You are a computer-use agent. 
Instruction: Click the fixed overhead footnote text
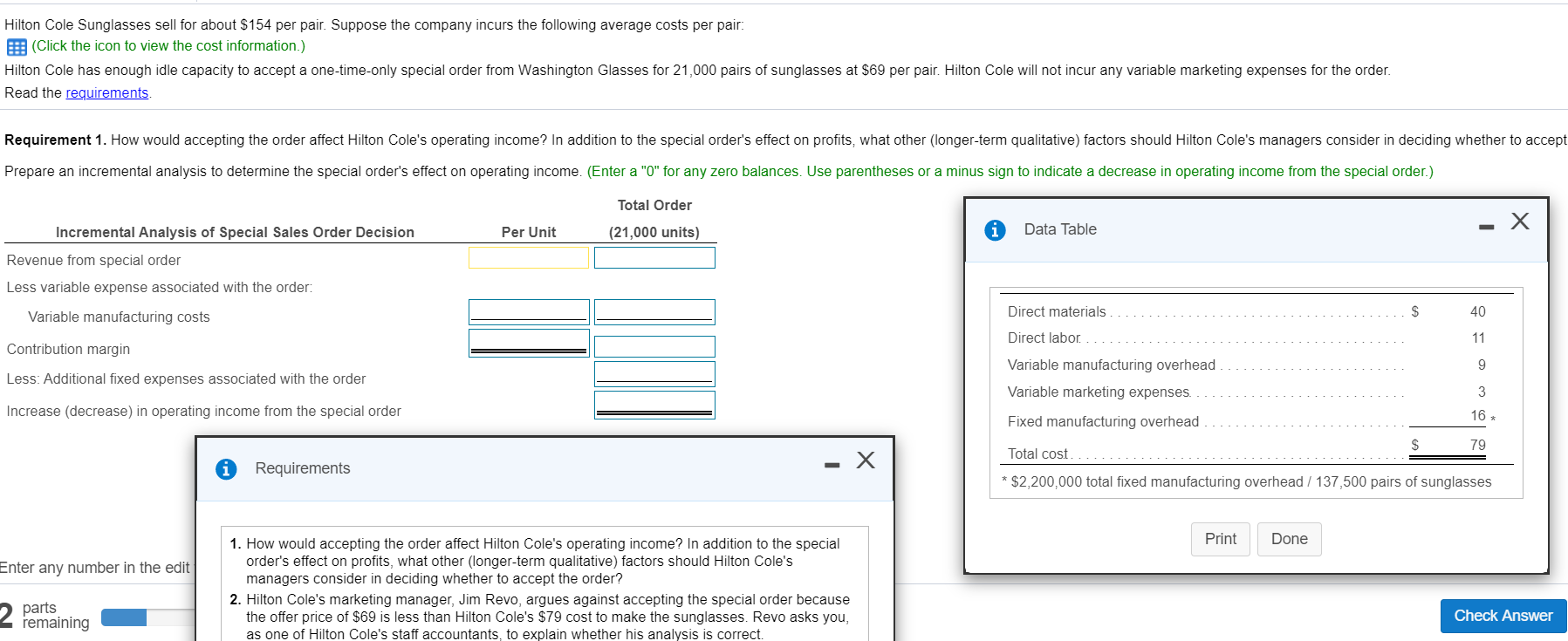click(x=1247, y=481)
